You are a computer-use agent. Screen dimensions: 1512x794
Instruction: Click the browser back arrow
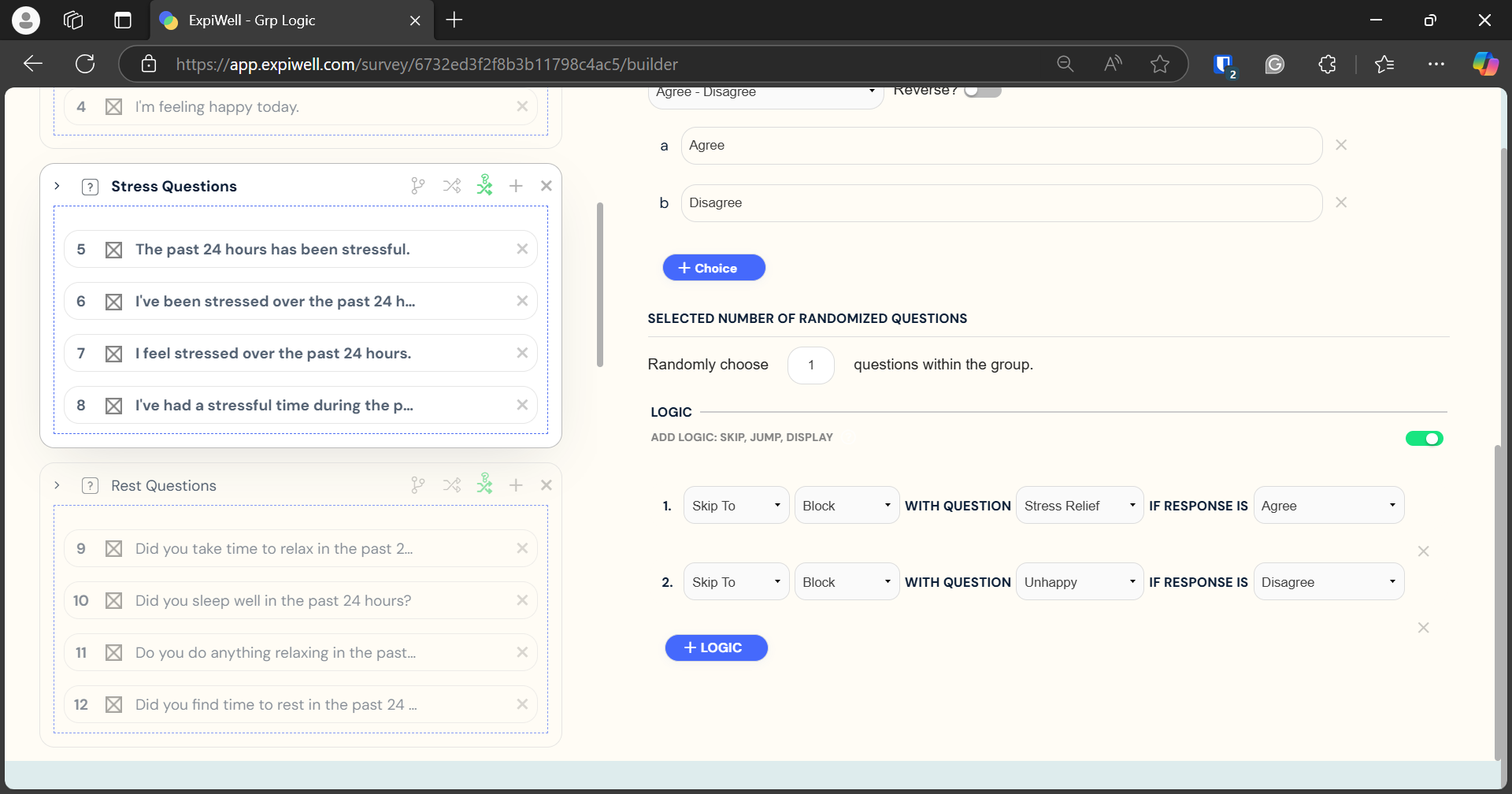coord(33,64)
